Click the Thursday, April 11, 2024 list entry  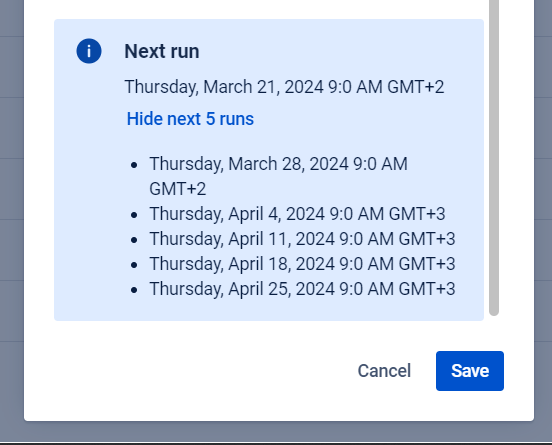302,239
